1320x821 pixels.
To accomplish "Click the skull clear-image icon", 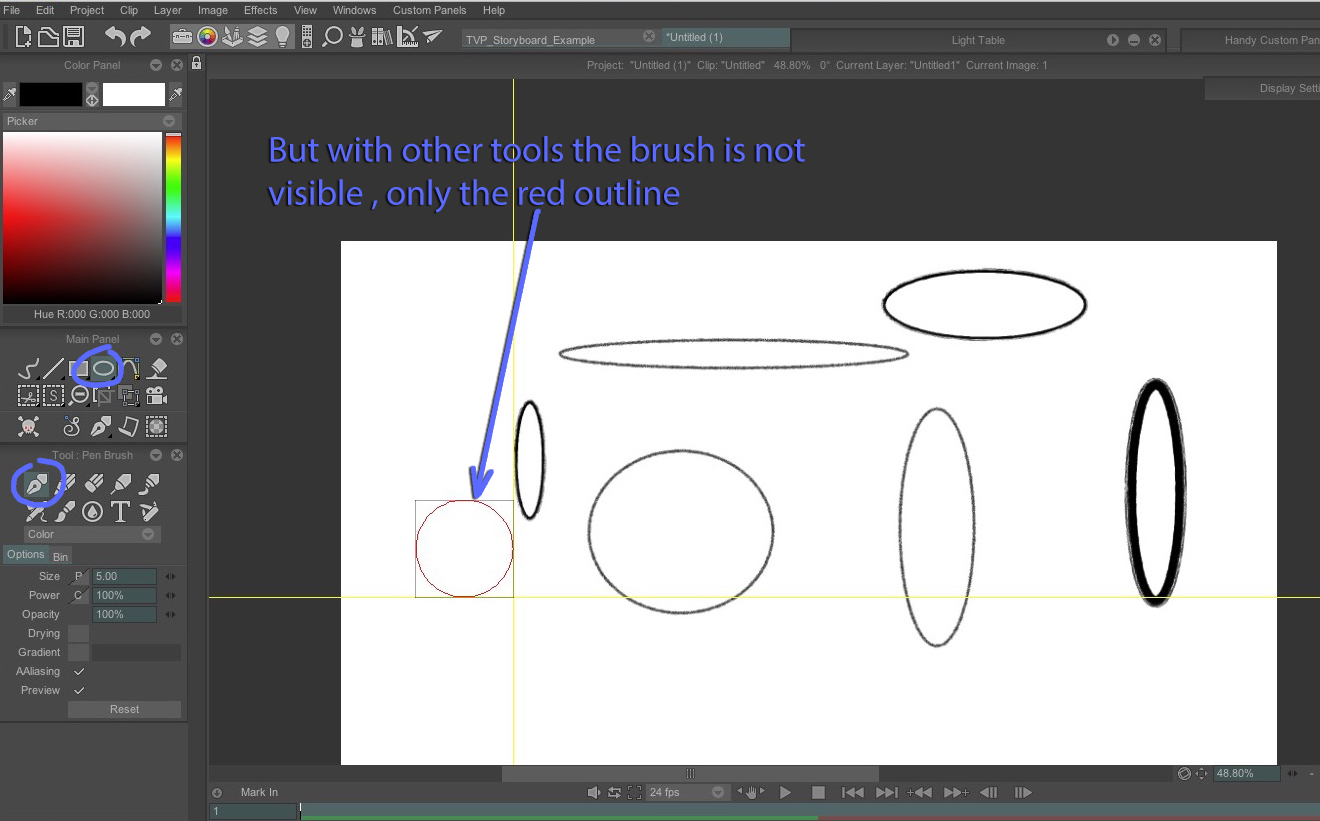I will tap(29, 427).
